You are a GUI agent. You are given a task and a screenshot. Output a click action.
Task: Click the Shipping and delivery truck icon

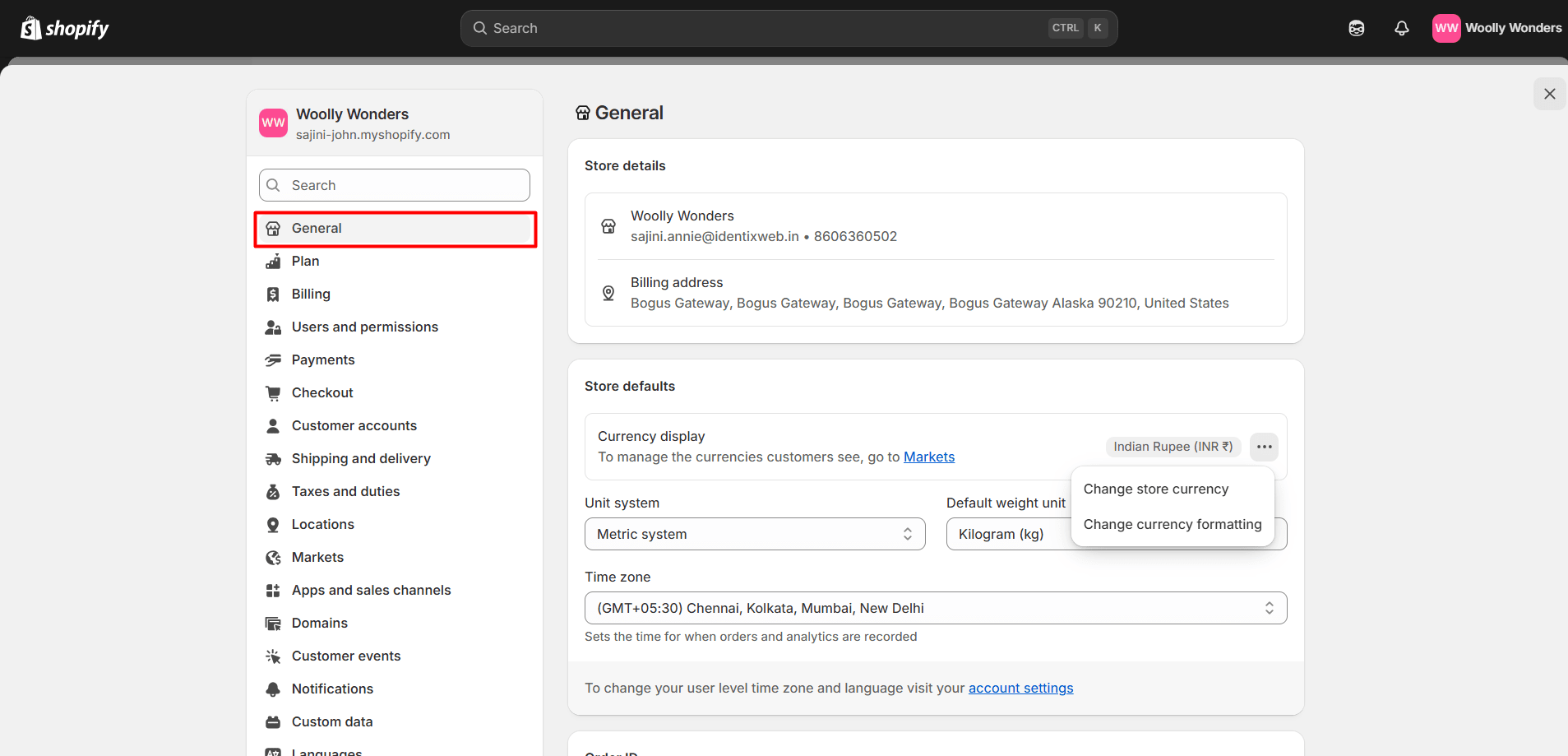coord(273,459)
